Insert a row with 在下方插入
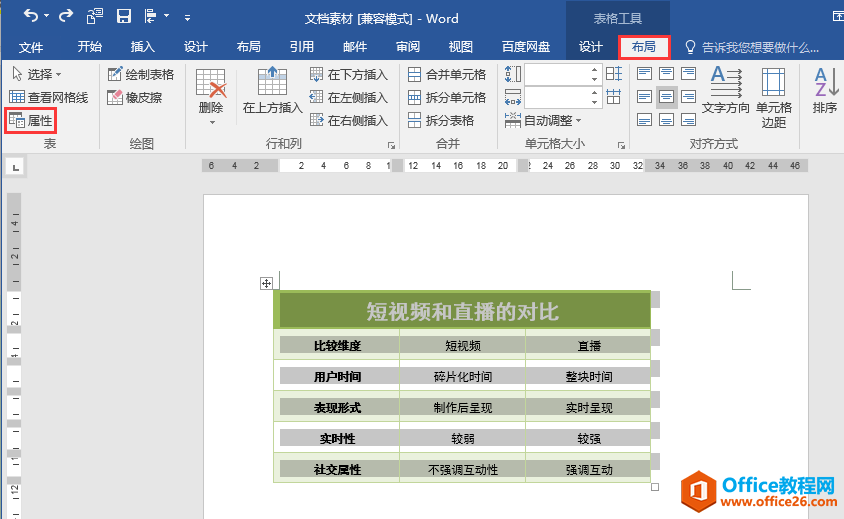This screenshot has height=519, width=844. (349, 74)
